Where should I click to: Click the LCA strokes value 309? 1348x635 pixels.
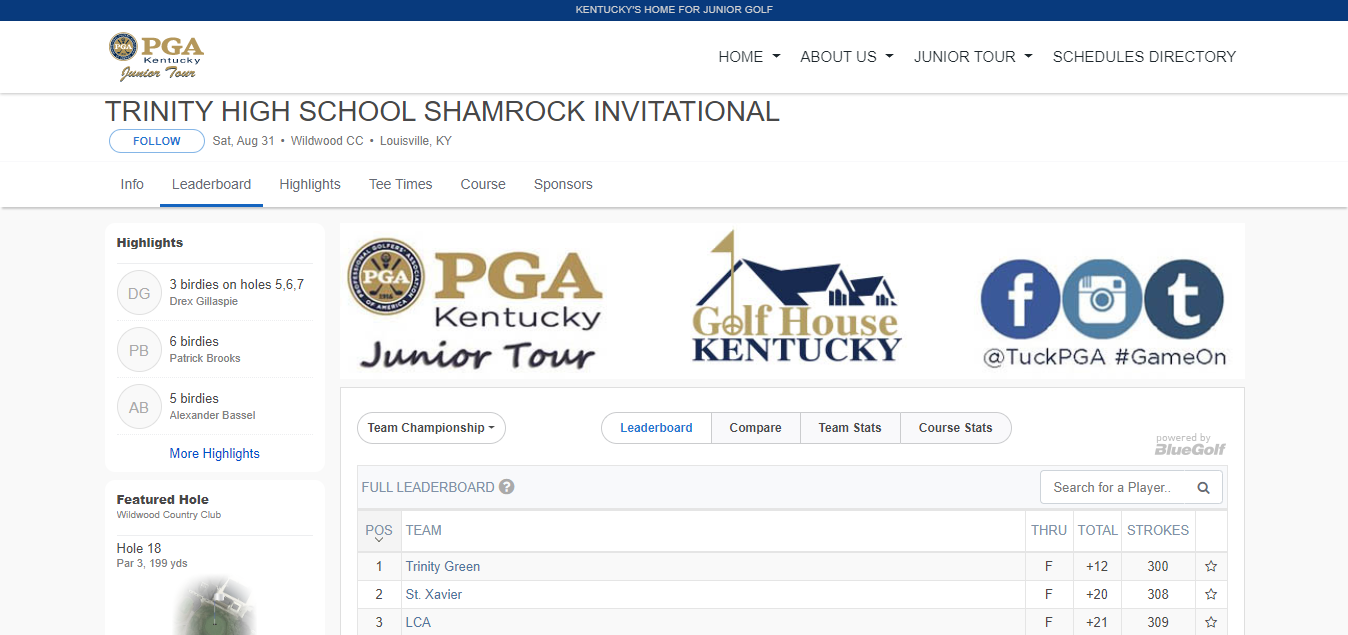tap(1158, 622)
